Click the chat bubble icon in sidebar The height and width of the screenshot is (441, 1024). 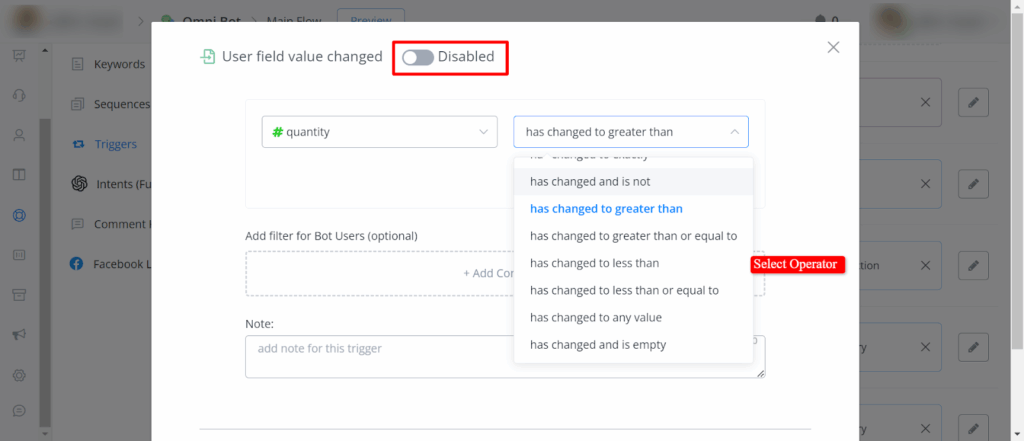tap(18, 411)
